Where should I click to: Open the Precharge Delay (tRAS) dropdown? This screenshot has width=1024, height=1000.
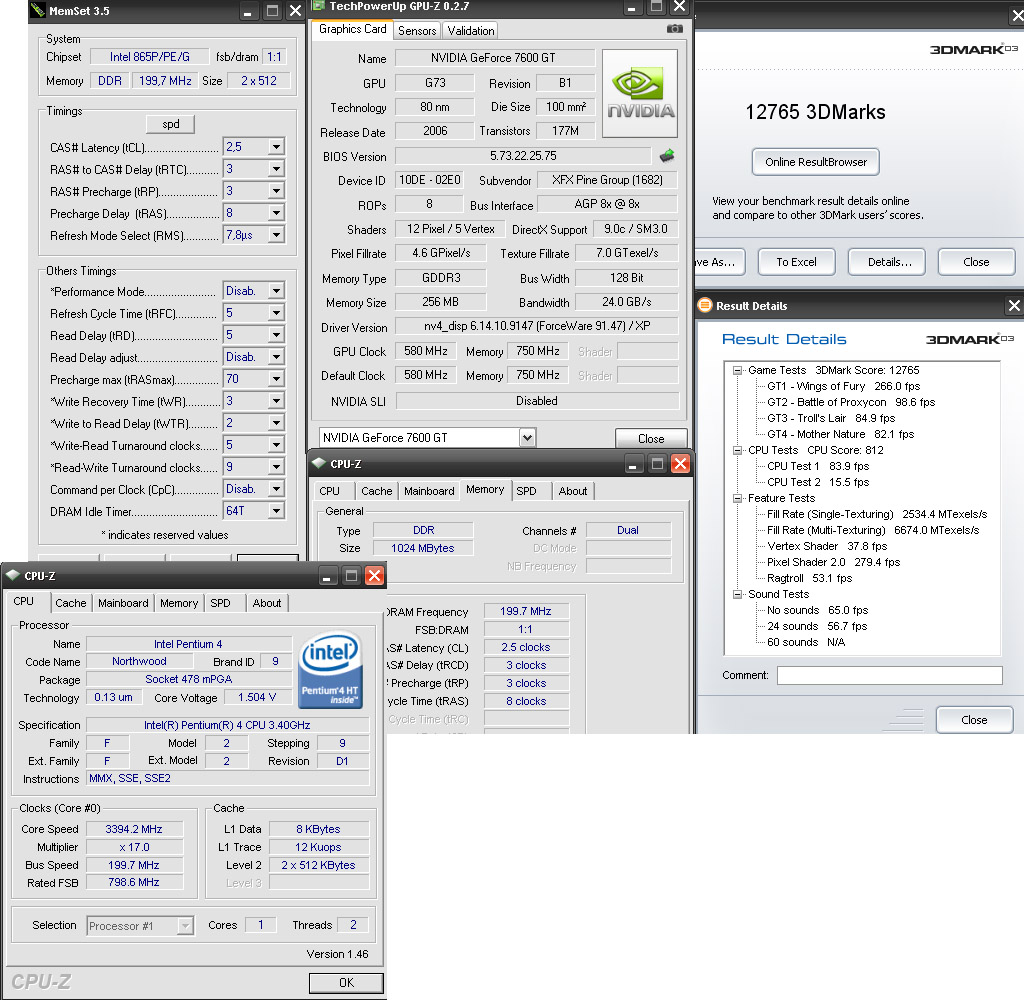tap(276, 213)
